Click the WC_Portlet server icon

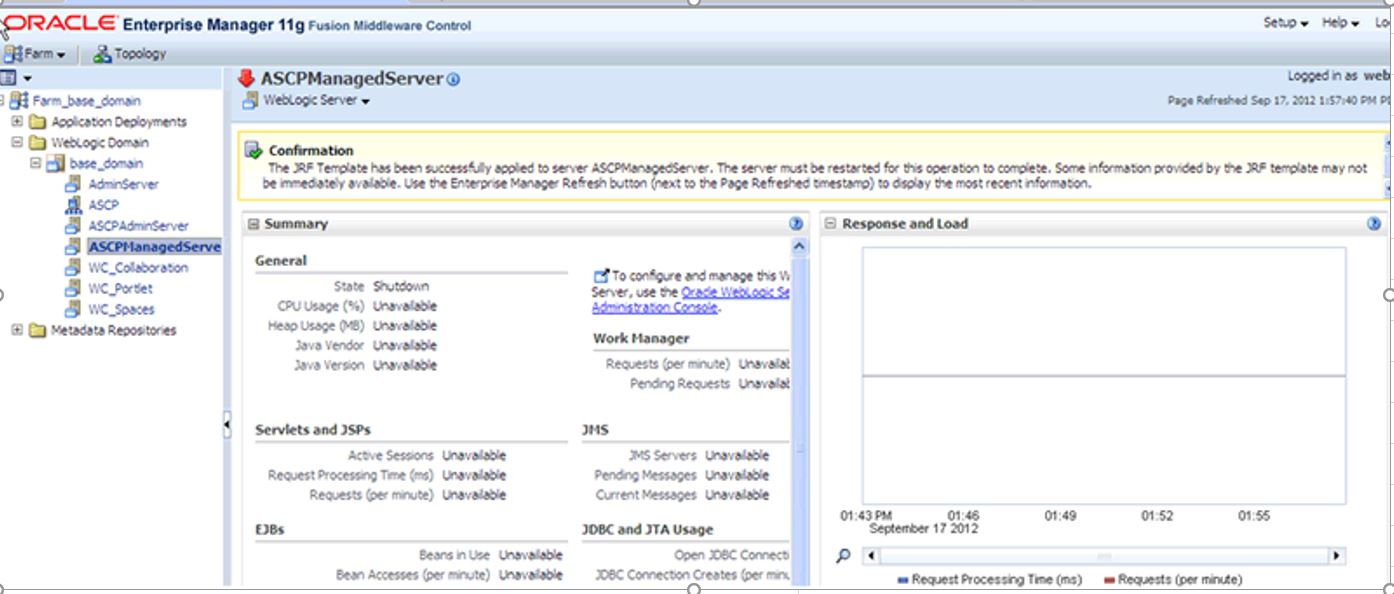(73, 288)
